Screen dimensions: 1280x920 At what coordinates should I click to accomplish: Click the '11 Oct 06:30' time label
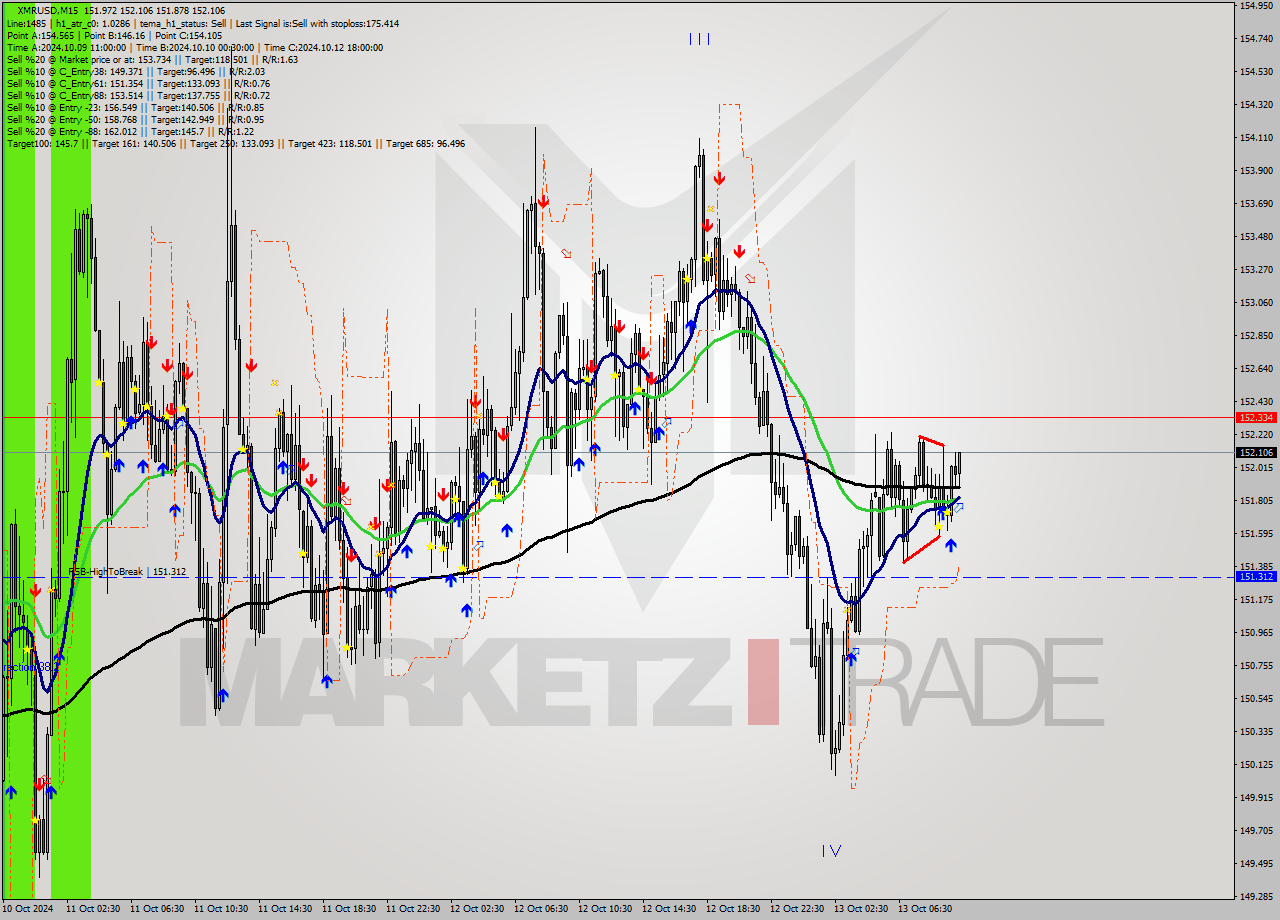(157, 909)
